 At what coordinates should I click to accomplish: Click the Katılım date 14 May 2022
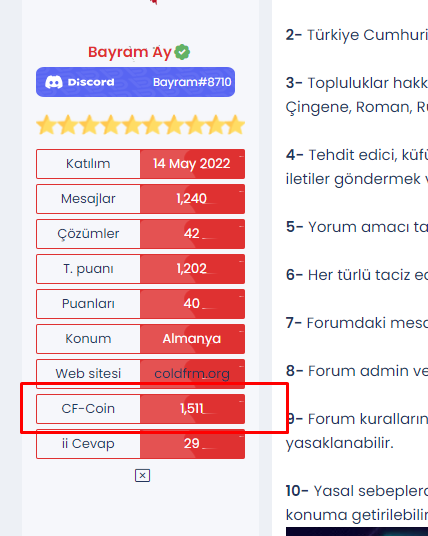pyautogui.click(x=191, y=164)
